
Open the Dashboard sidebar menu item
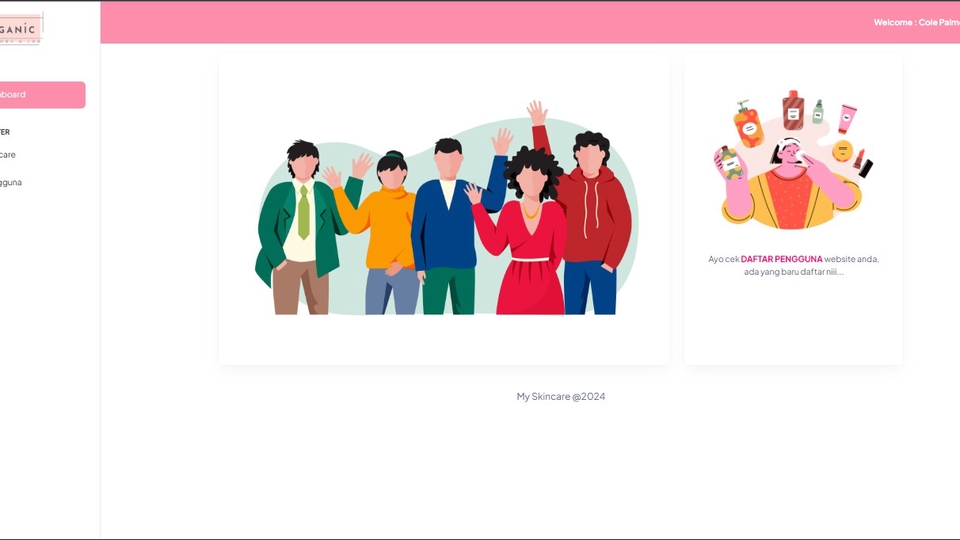coord(40,95)
